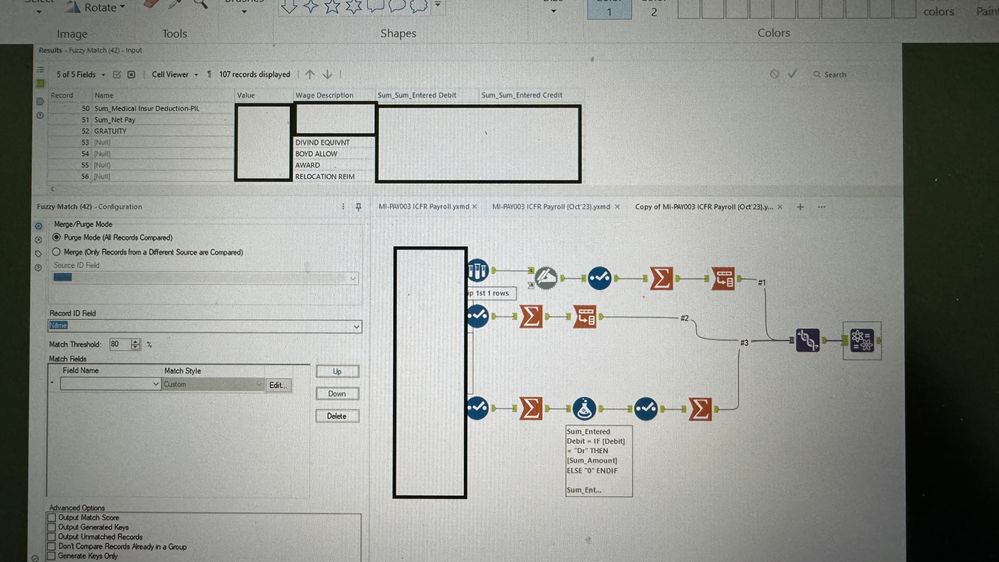This screenshot has width=999, height=562.
Task: Switch to Copy of MI-PAY003 ICFR Payroll tab
Action: point(704,206)
